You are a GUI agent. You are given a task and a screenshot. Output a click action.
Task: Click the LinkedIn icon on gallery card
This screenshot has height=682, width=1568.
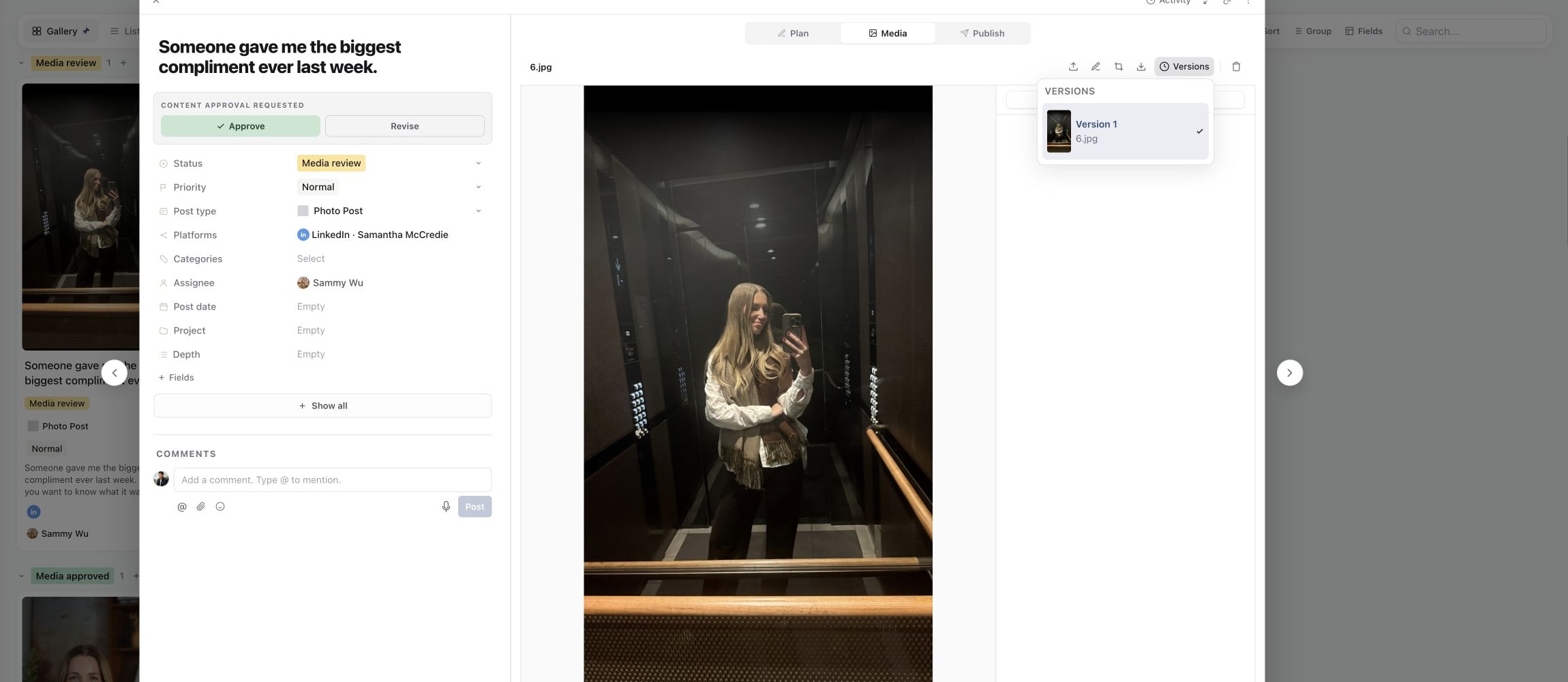click(33, 512)
